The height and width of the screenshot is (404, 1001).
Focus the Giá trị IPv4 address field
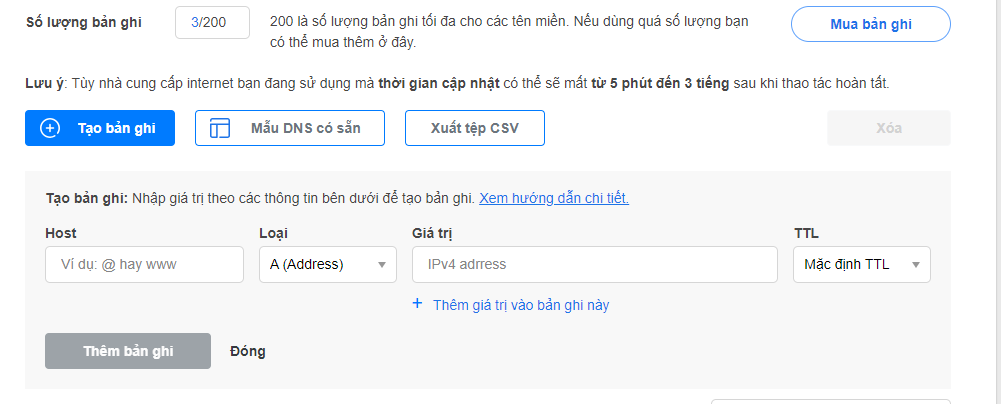pos(595,264)
